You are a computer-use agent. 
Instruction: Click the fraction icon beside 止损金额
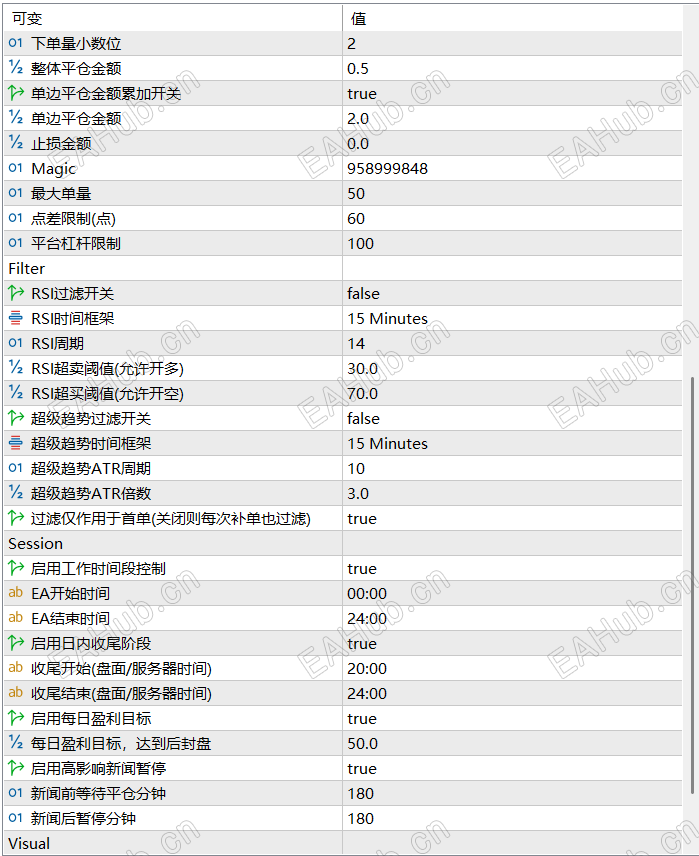(15, 143)
